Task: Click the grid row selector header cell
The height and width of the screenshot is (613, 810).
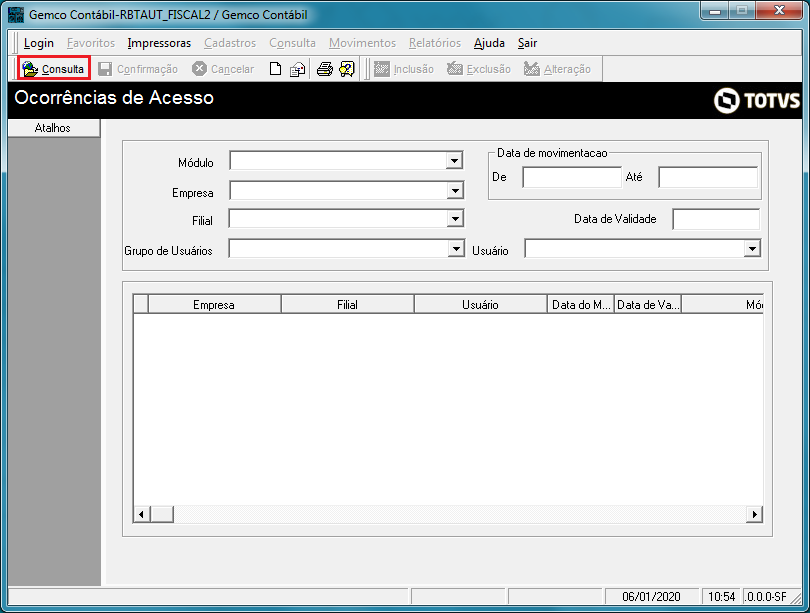Action: tap(141, 304)
